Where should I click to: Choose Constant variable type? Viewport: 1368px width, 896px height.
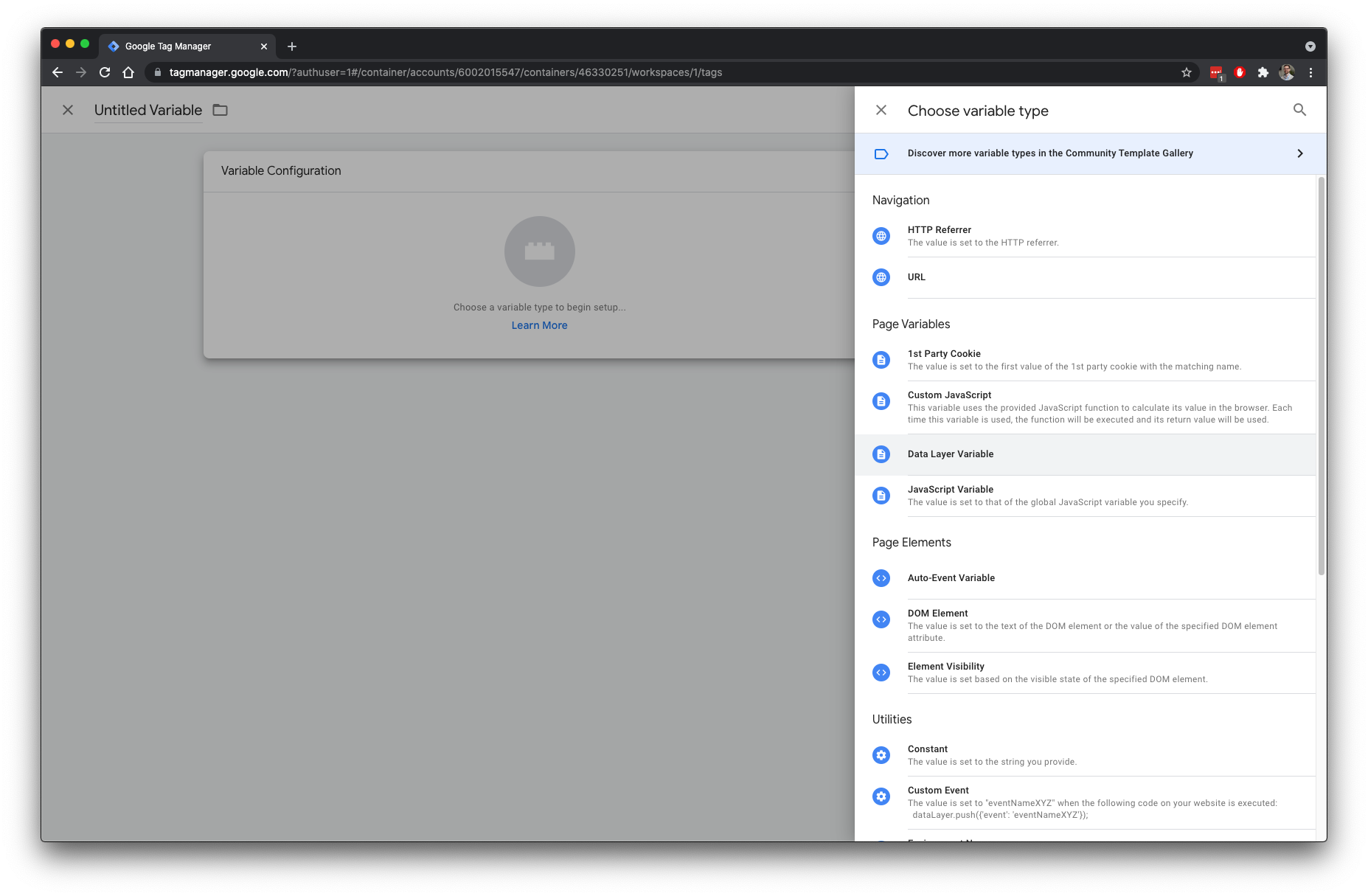(x=1086, y=755)
